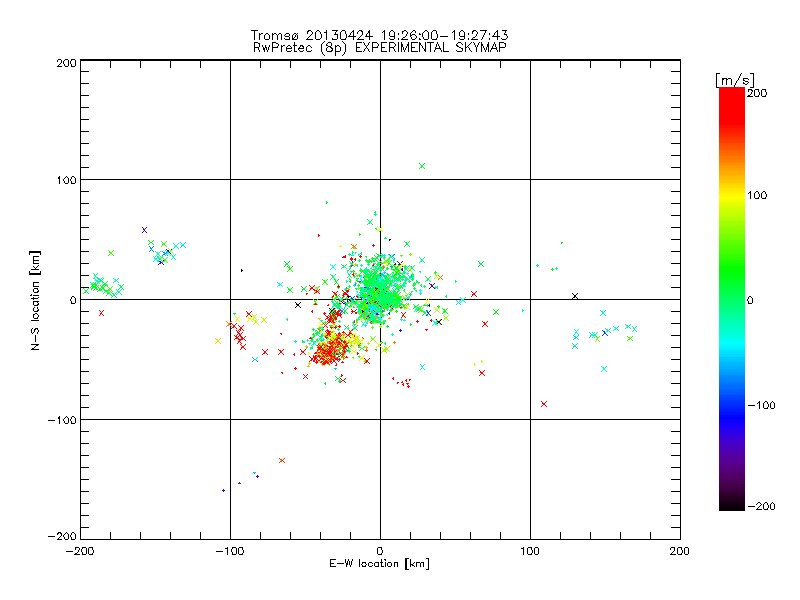Click the 0 label on the colorbar
The width and height of the screenshot is (800, 600).
click(750, 300)
